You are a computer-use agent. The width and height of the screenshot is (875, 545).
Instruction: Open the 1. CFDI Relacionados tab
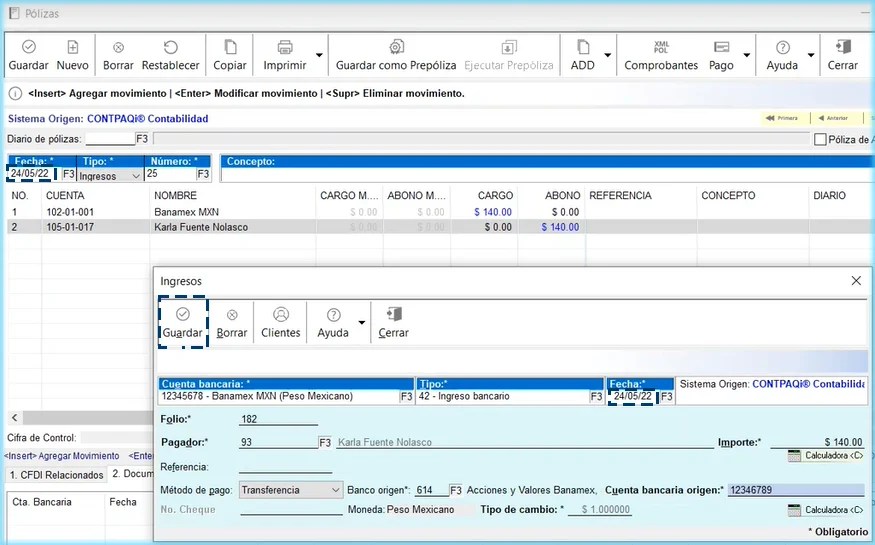coord(57,475)
